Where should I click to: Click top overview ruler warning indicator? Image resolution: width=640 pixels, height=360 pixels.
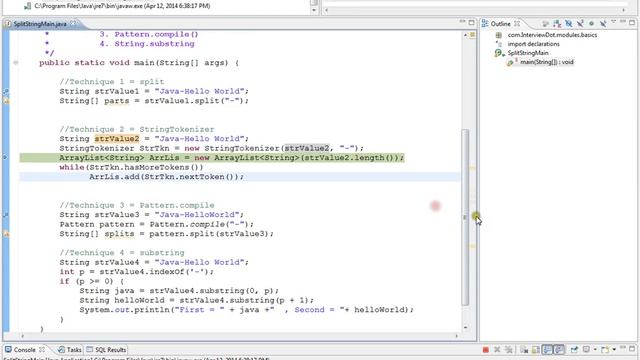click(473, 35)
